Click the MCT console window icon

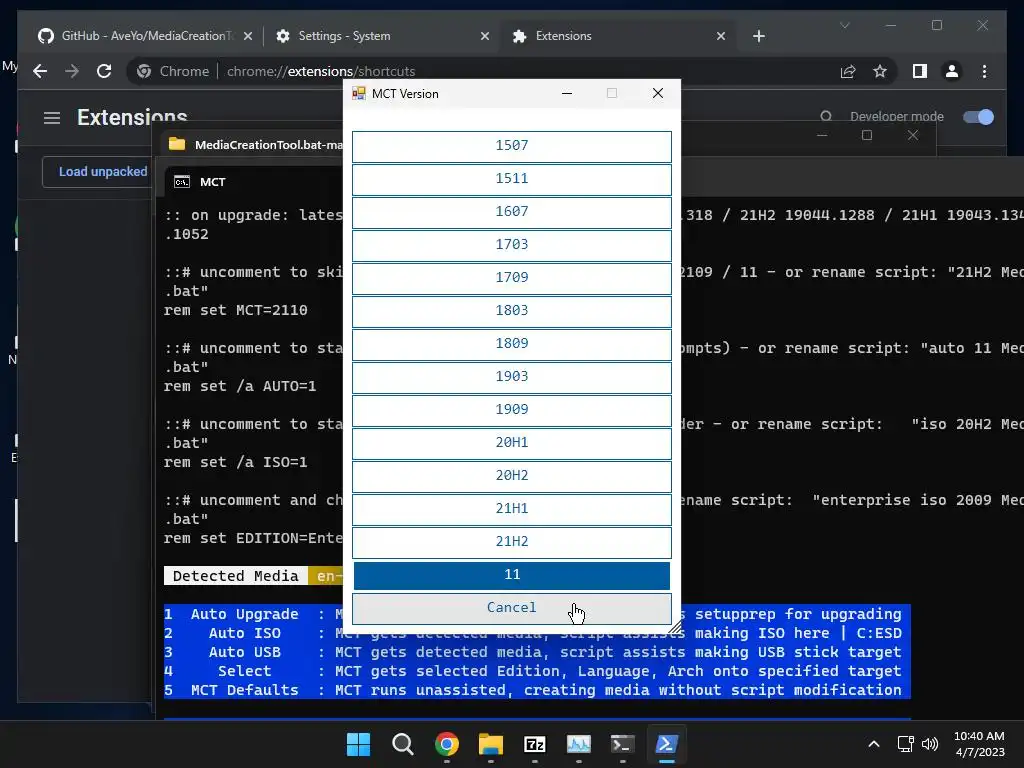tap(182, 182)
